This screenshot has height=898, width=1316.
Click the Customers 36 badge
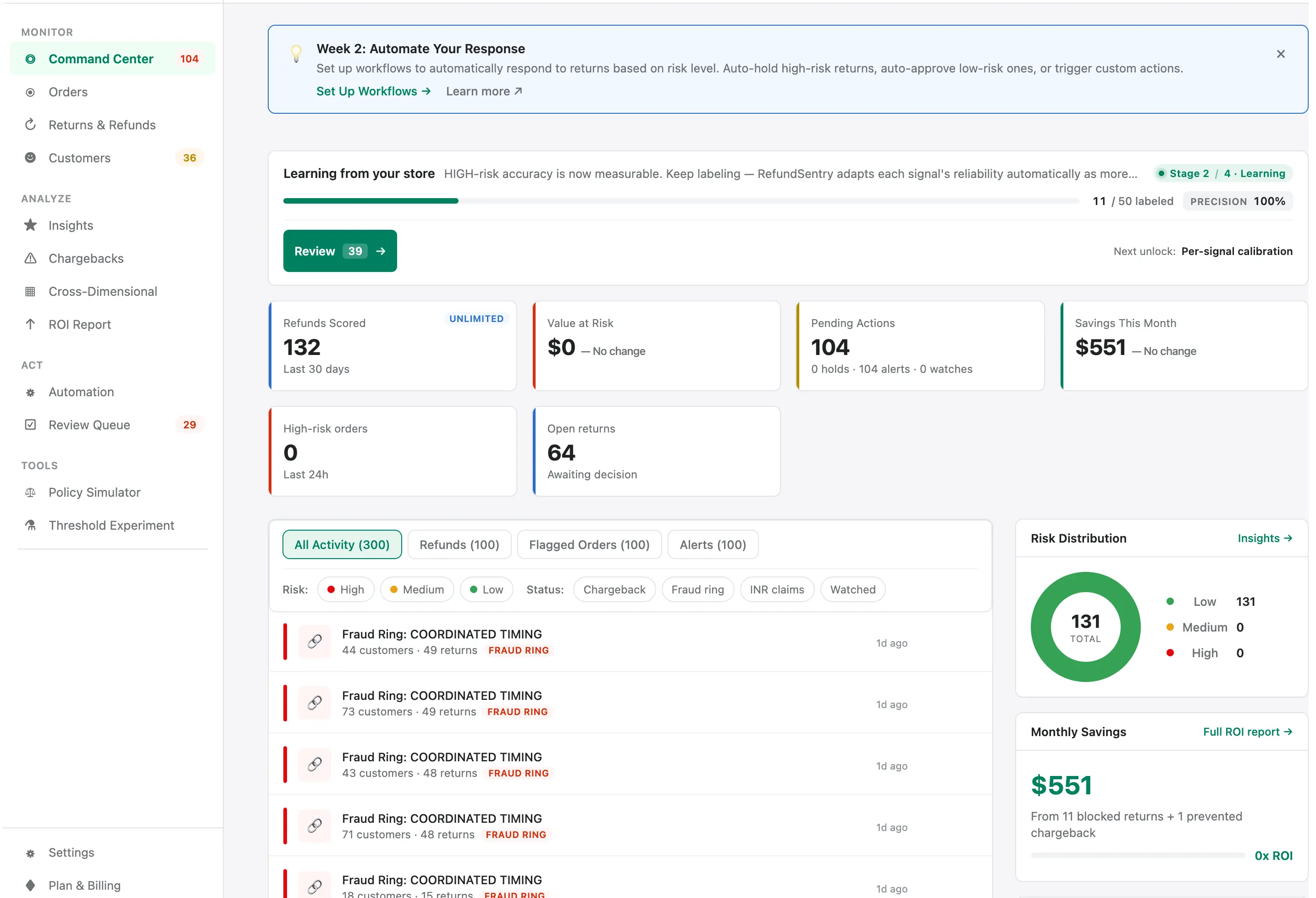coord(189,158)
